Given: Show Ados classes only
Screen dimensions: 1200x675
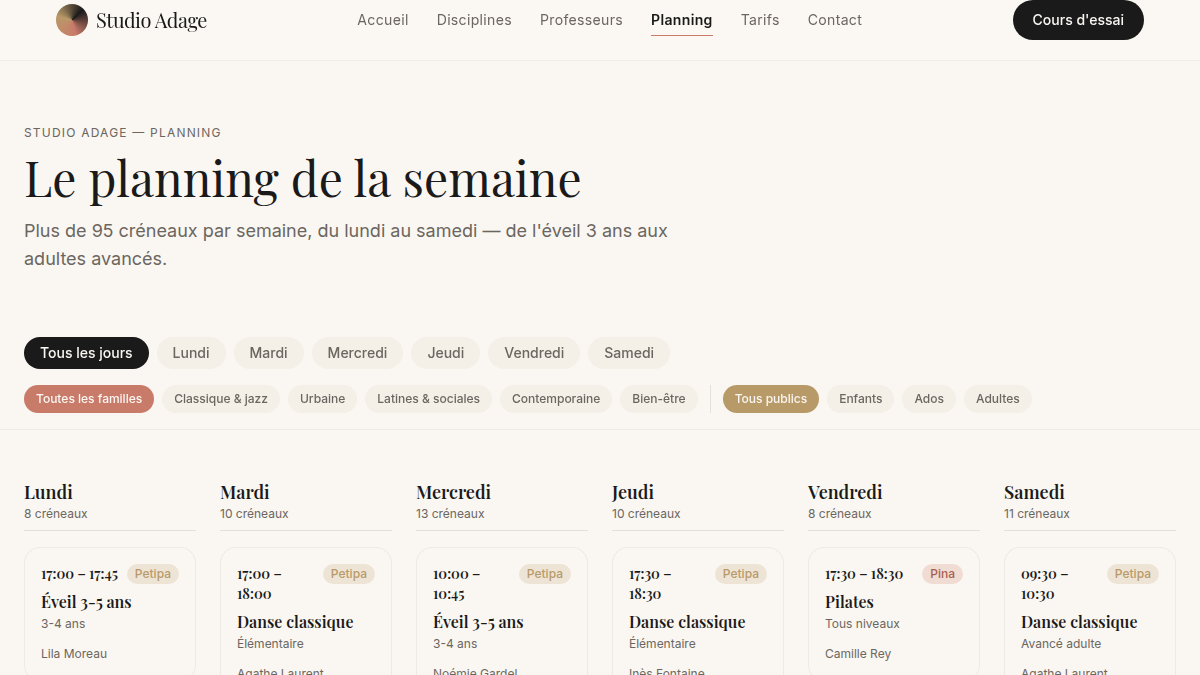Looking at the screenshot, I should pos(929,399).
